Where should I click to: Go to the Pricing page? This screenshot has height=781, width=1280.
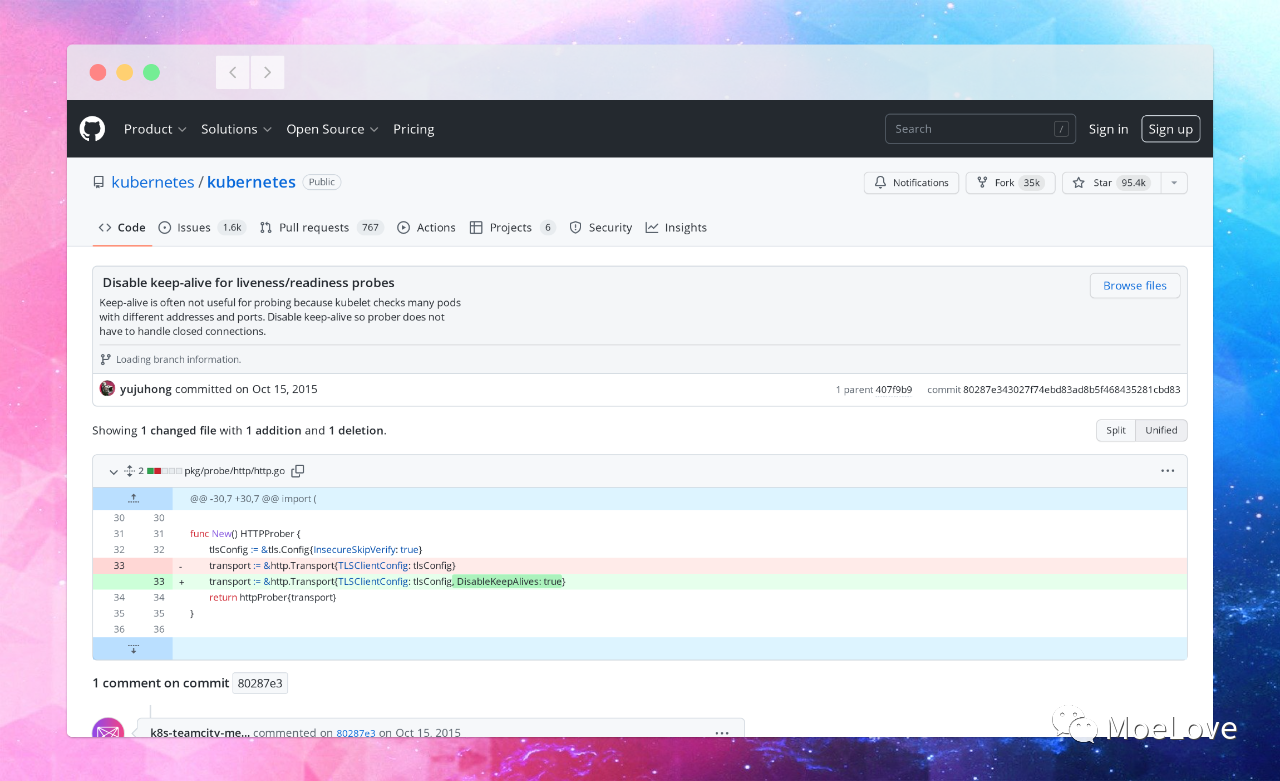(x=413, y=129)
